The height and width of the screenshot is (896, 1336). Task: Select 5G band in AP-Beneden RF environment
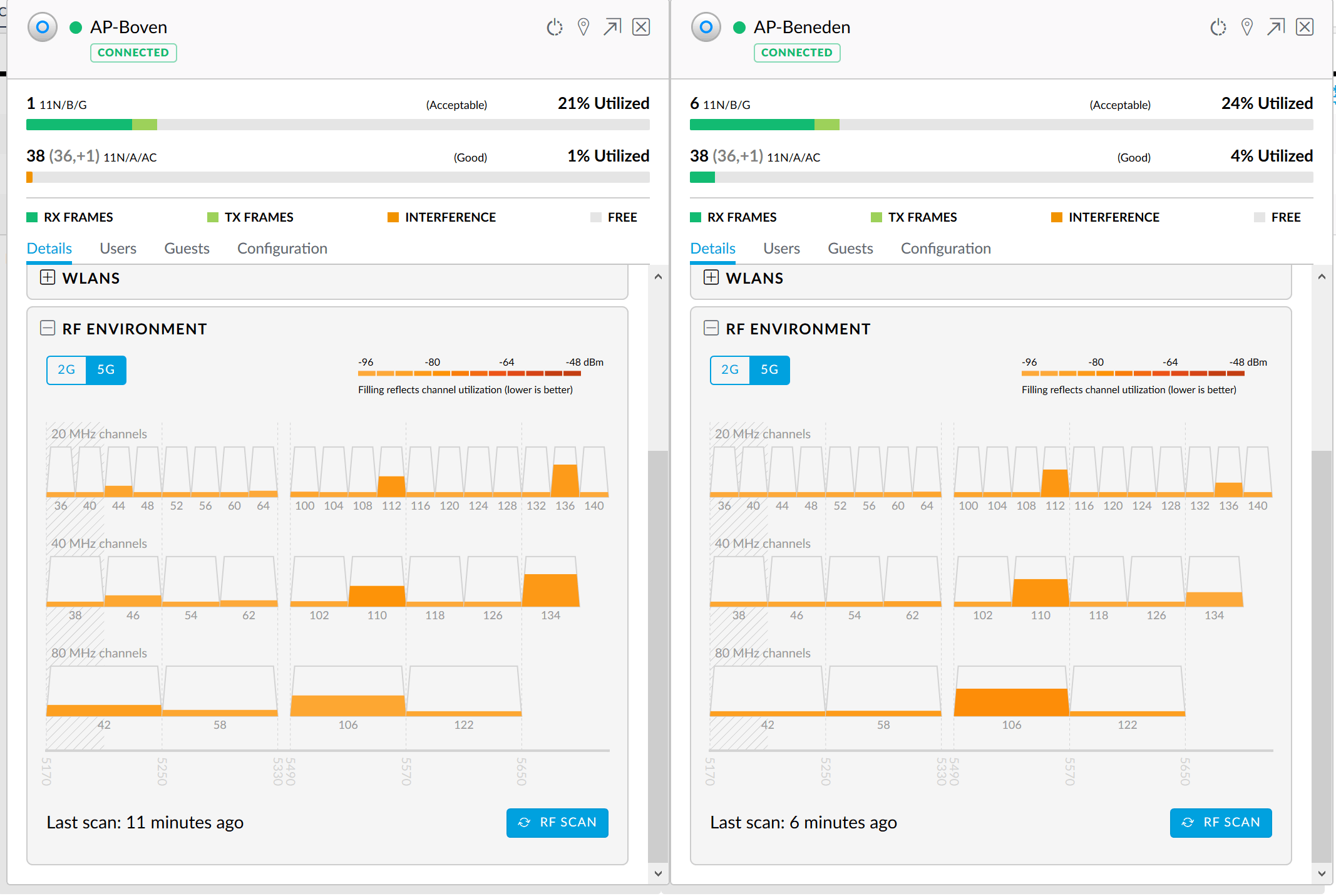769,370
